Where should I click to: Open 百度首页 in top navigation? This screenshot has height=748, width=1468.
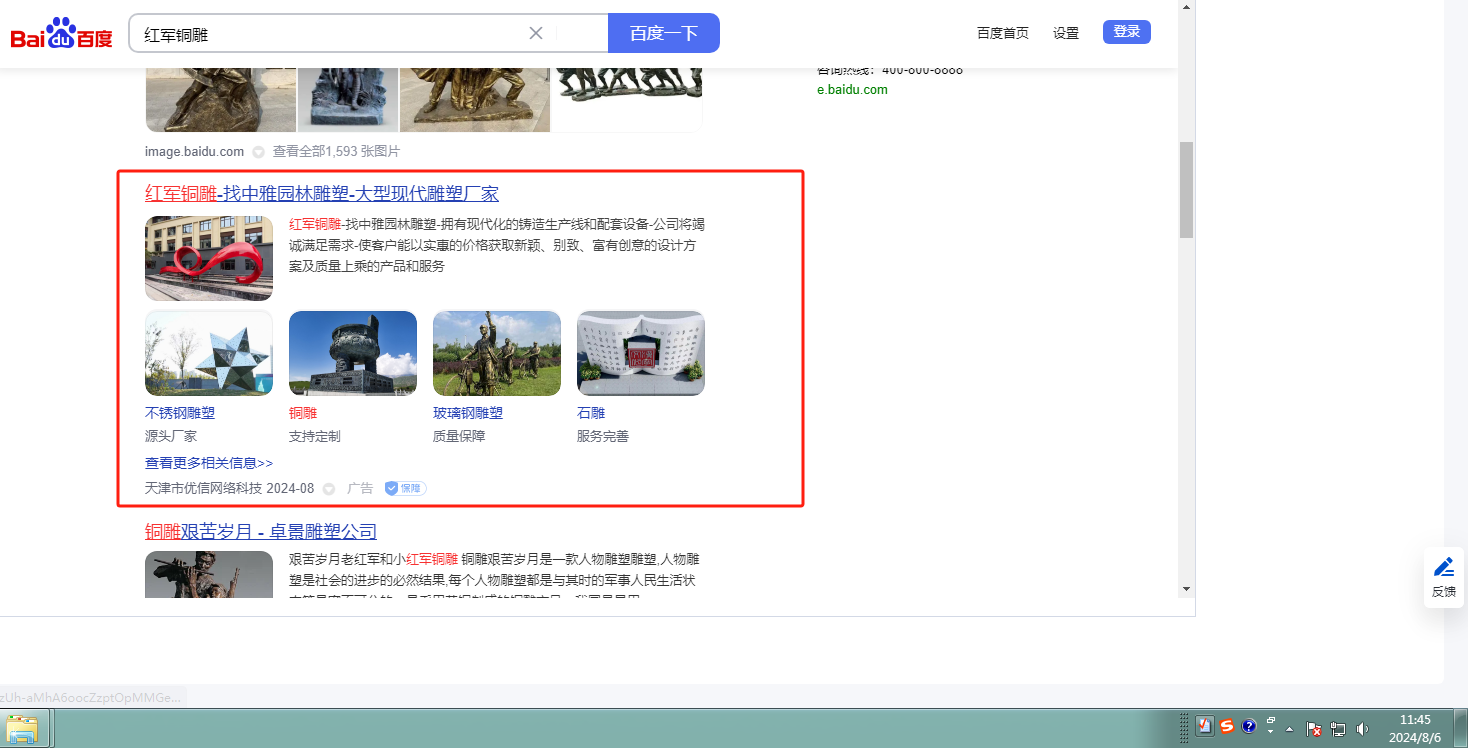1002,33
